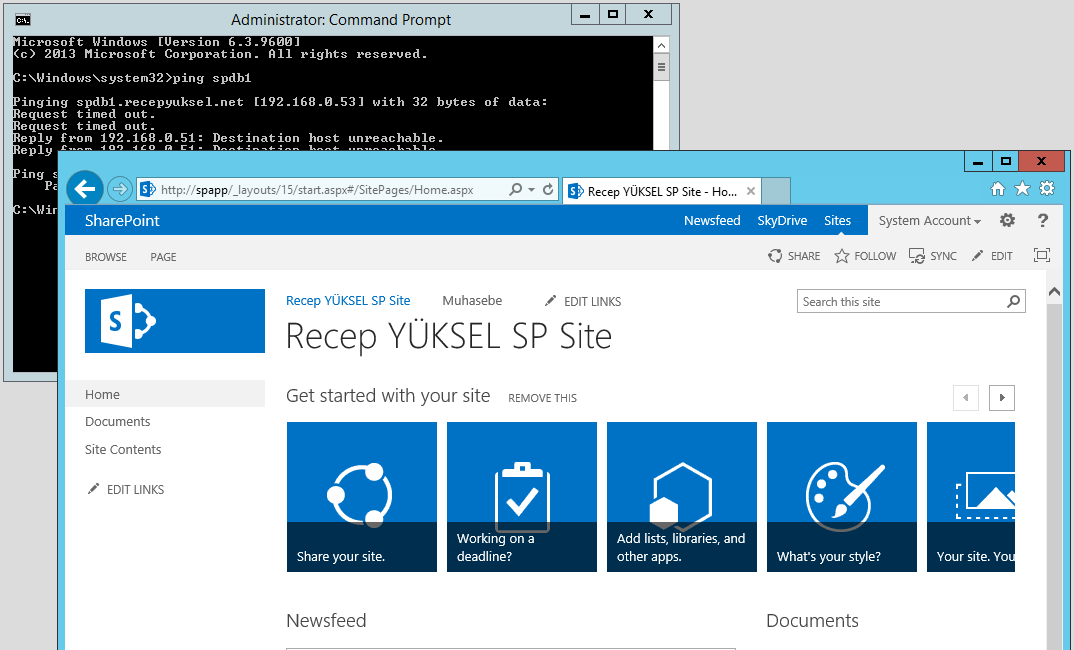
Task: Open the PAGE ribbon tab
Action: (x=164, y=257)
